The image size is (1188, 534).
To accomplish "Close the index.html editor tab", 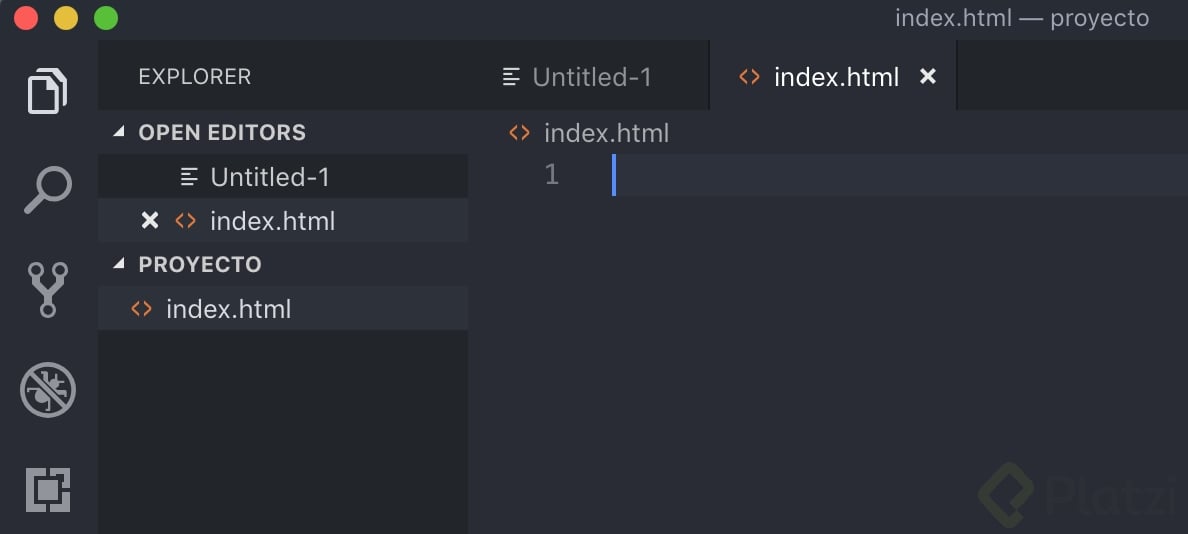I will pos(928,76).
